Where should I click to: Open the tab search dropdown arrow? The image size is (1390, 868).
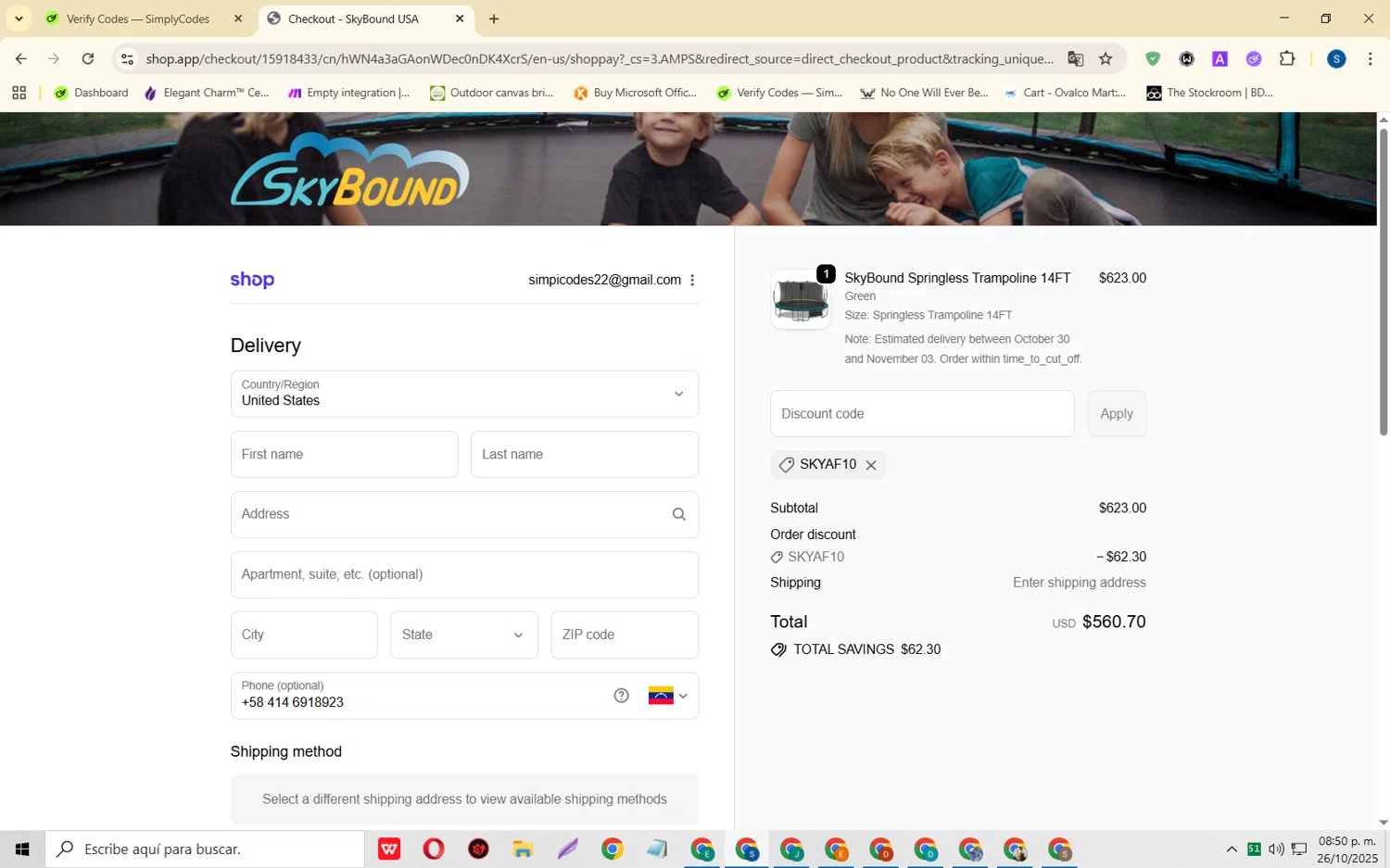(x=19, y=19)
